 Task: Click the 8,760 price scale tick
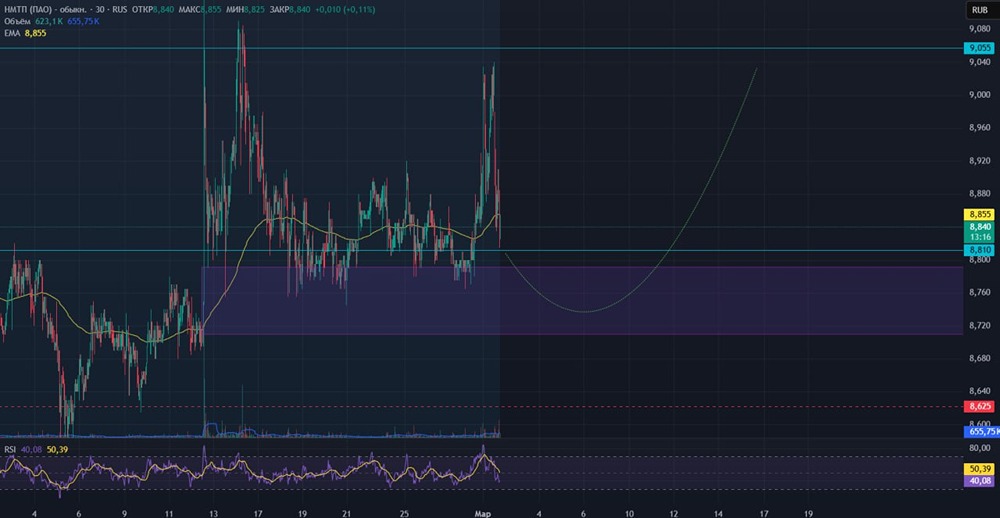979,292
